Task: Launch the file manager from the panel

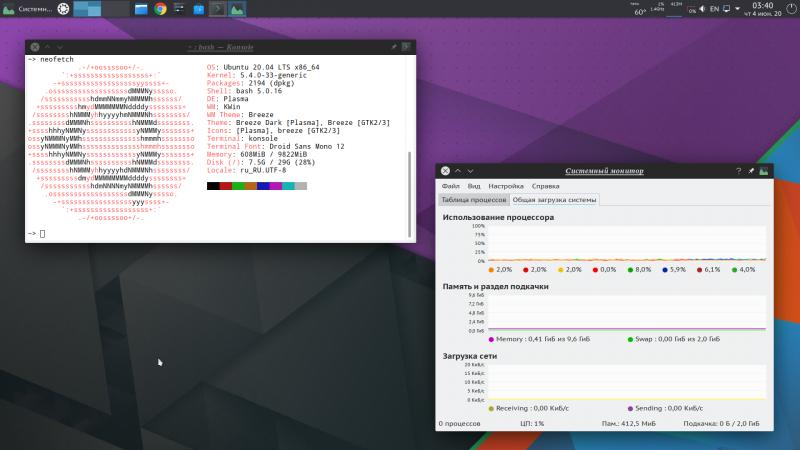Action: point(141,9)
